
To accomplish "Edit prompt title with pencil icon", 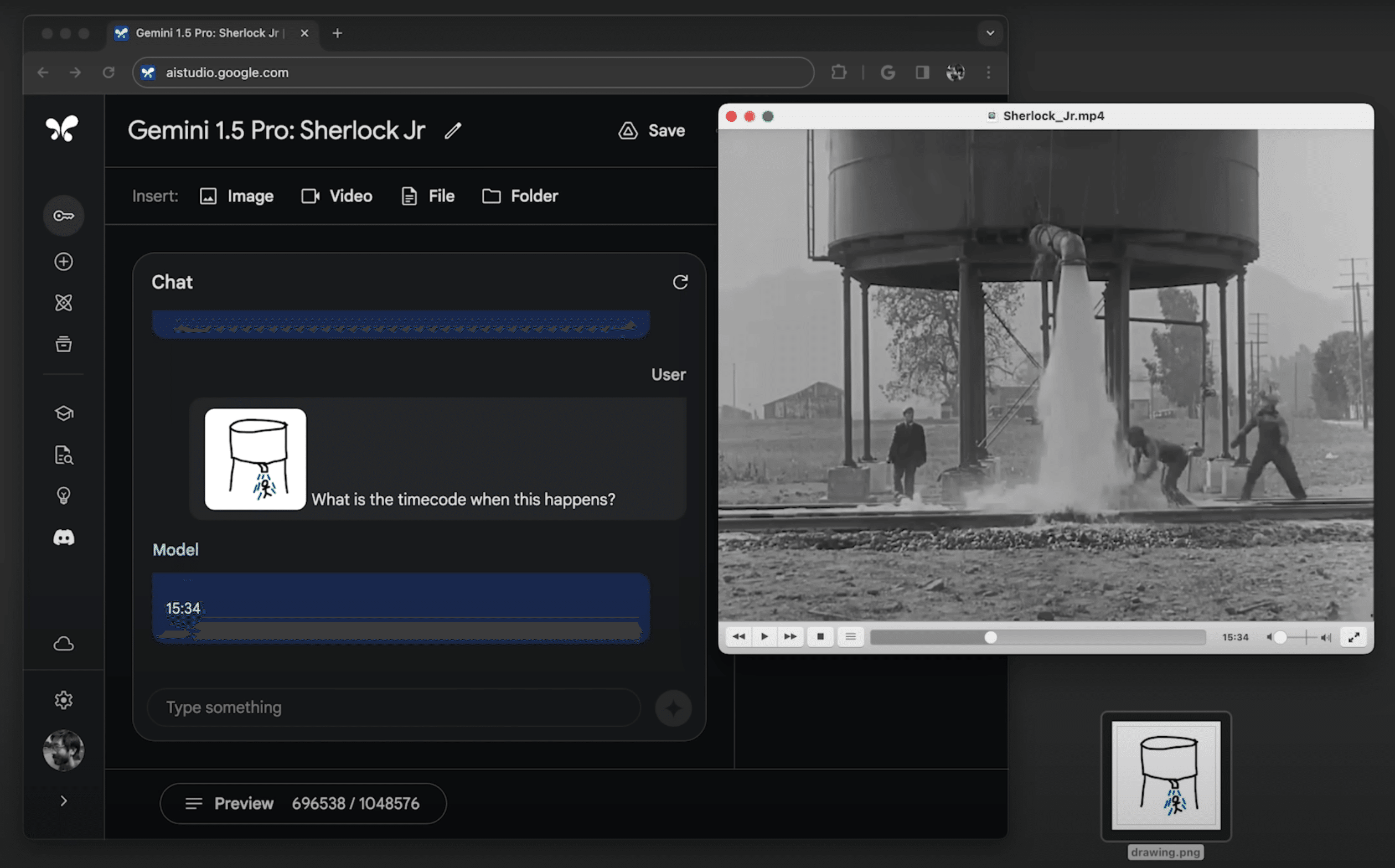I will pyautogui.click(x=453, y=131).
